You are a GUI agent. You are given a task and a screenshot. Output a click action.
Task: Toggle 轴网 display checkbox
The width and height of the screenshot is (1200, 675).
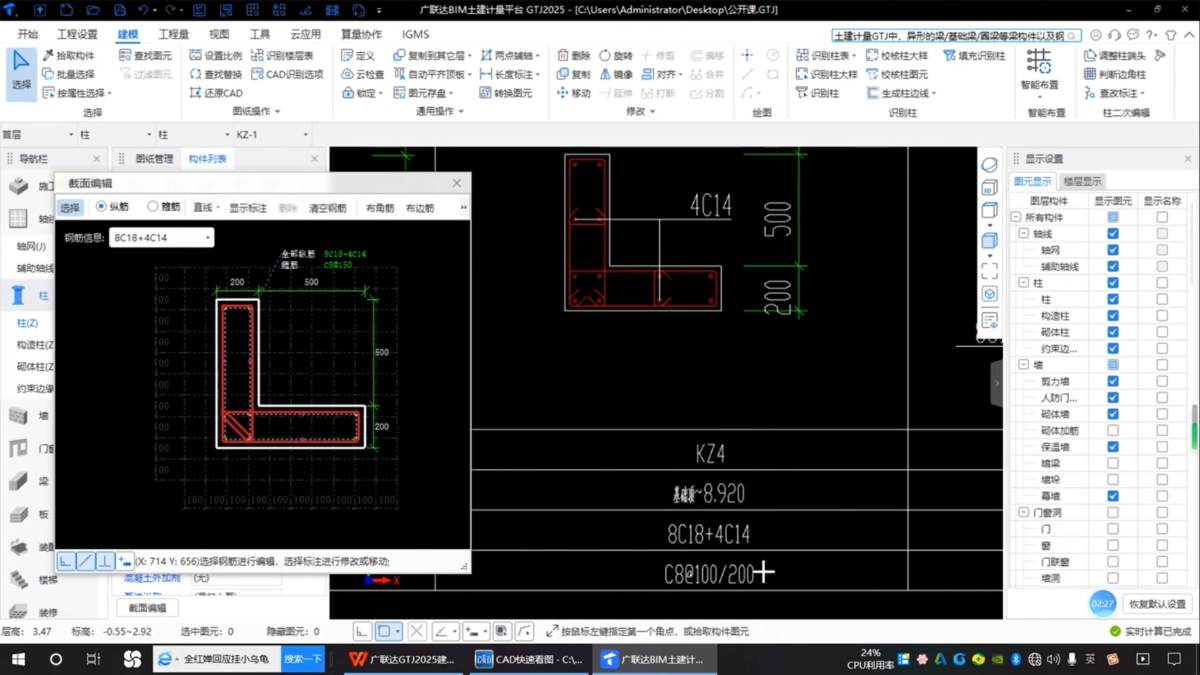tap(1113, 250)
